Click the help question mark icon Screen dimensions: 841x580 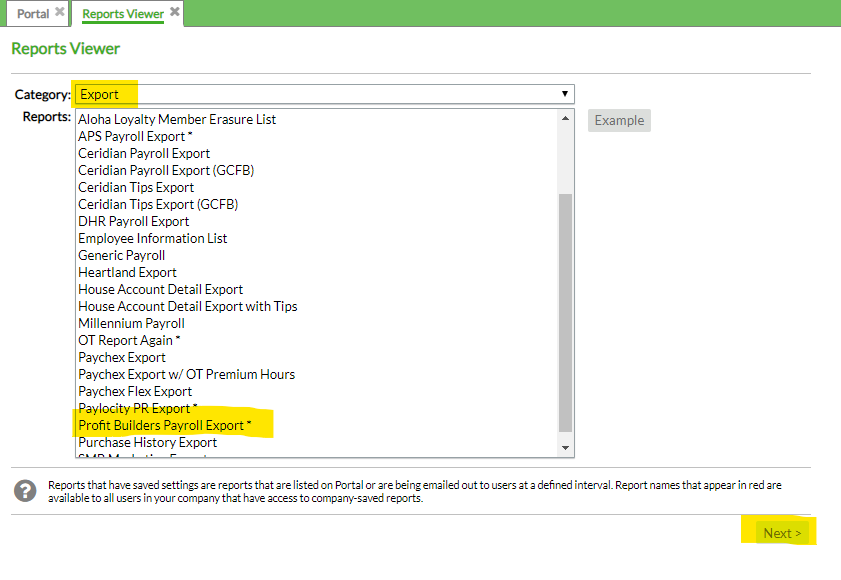point(25,491)
